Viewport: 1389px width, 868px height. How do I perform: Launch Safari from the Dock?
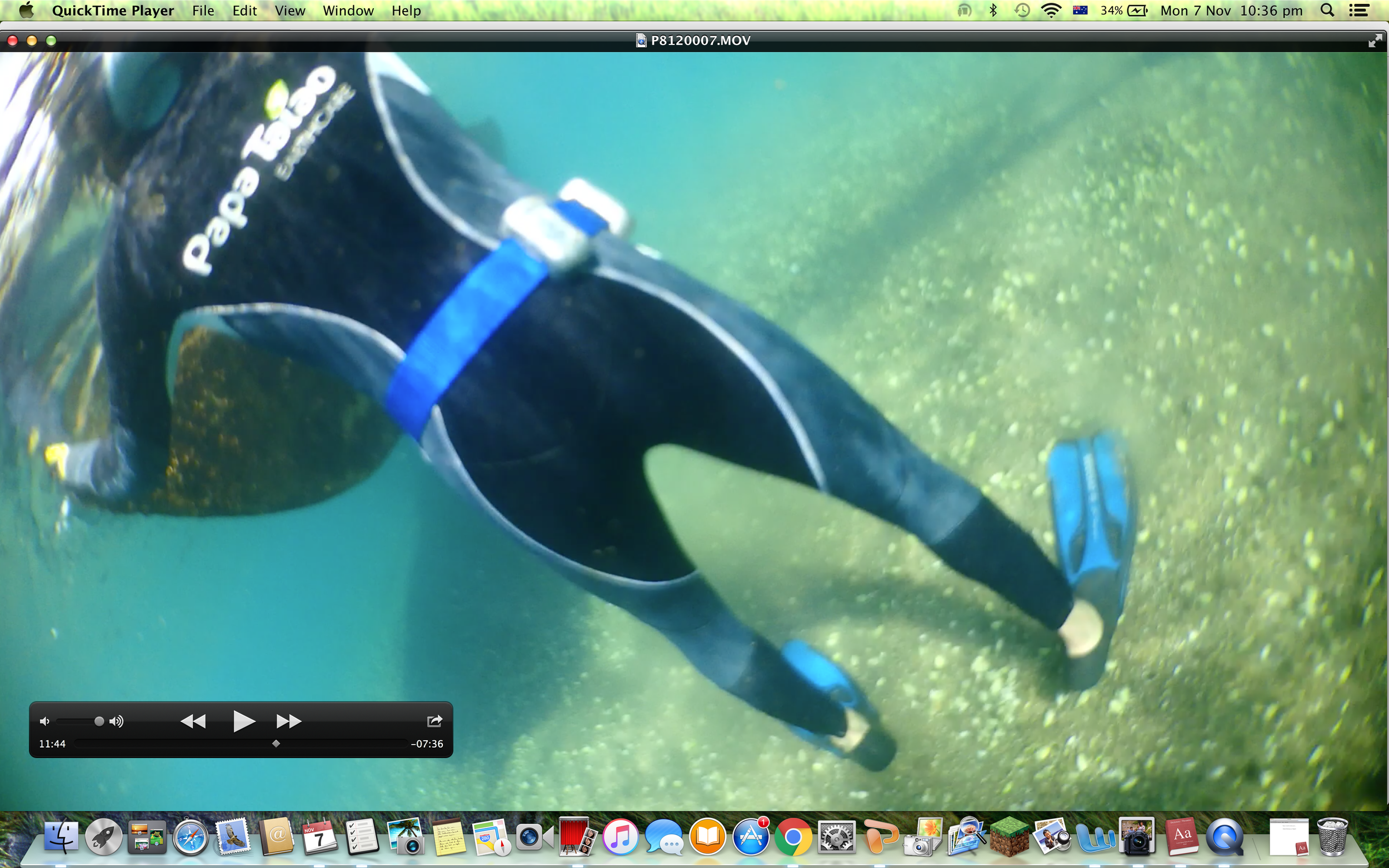click(x=190, y=837)
